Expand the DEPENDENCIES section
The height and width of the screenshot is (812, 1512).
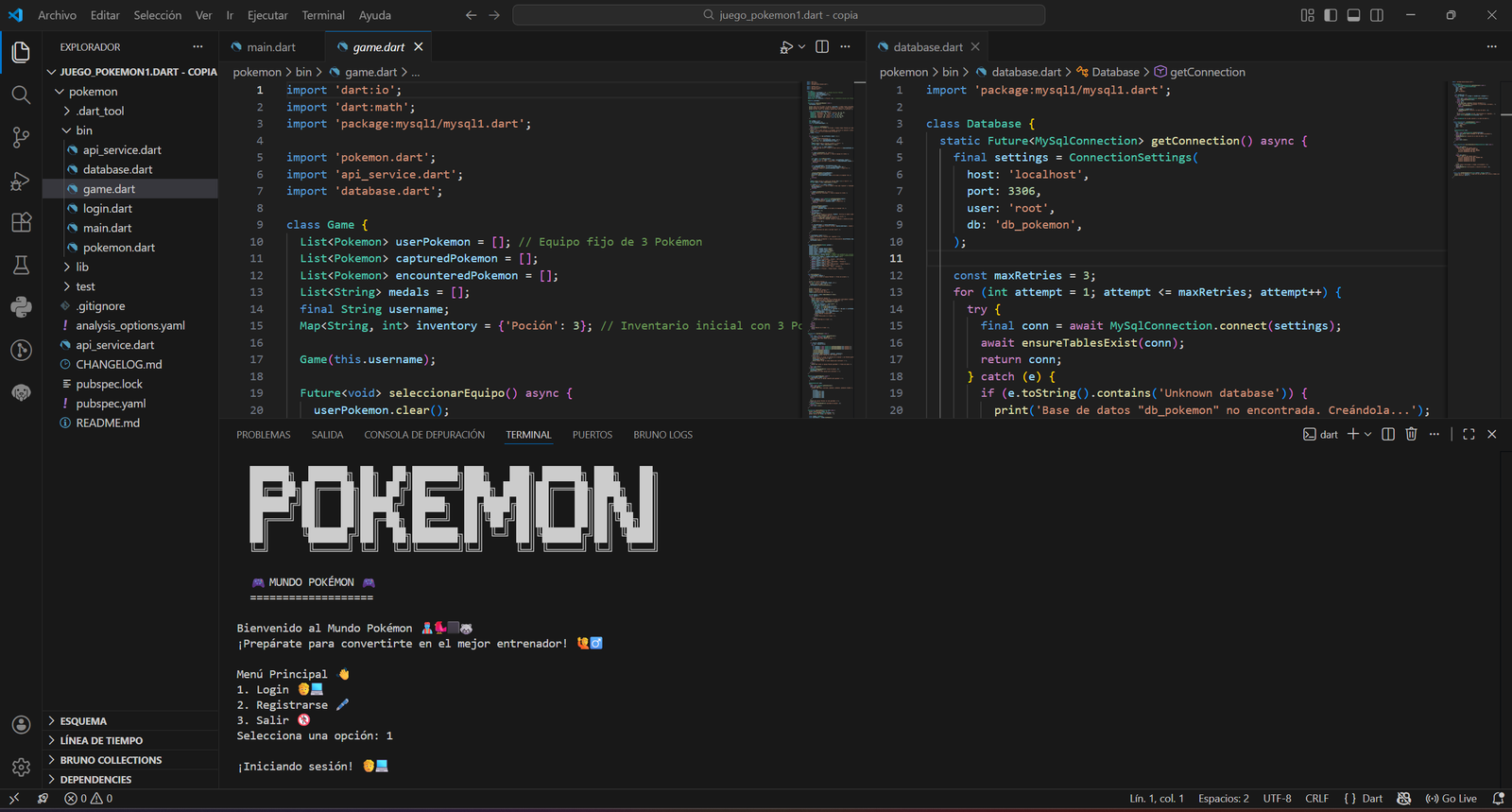point(130,780)
